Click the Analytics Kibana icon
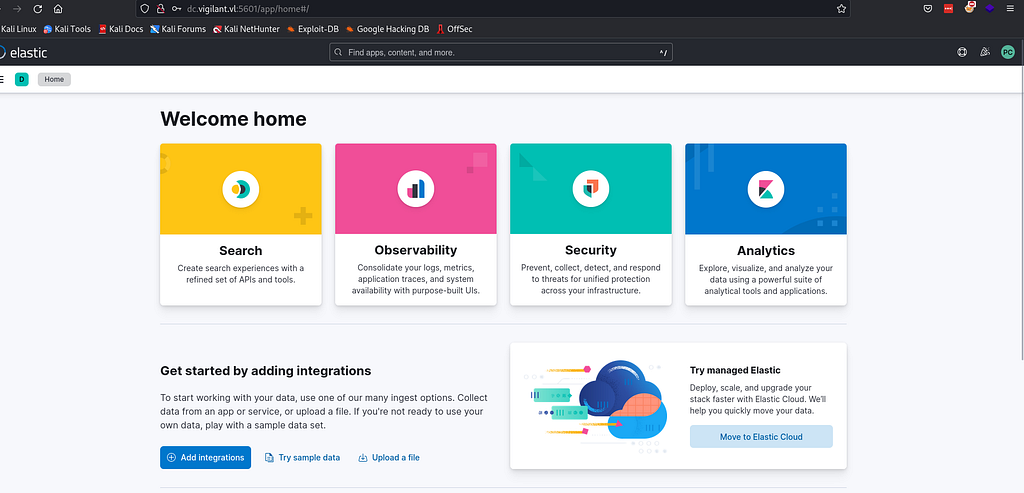 pyautogui.click(x=766, y=189)
